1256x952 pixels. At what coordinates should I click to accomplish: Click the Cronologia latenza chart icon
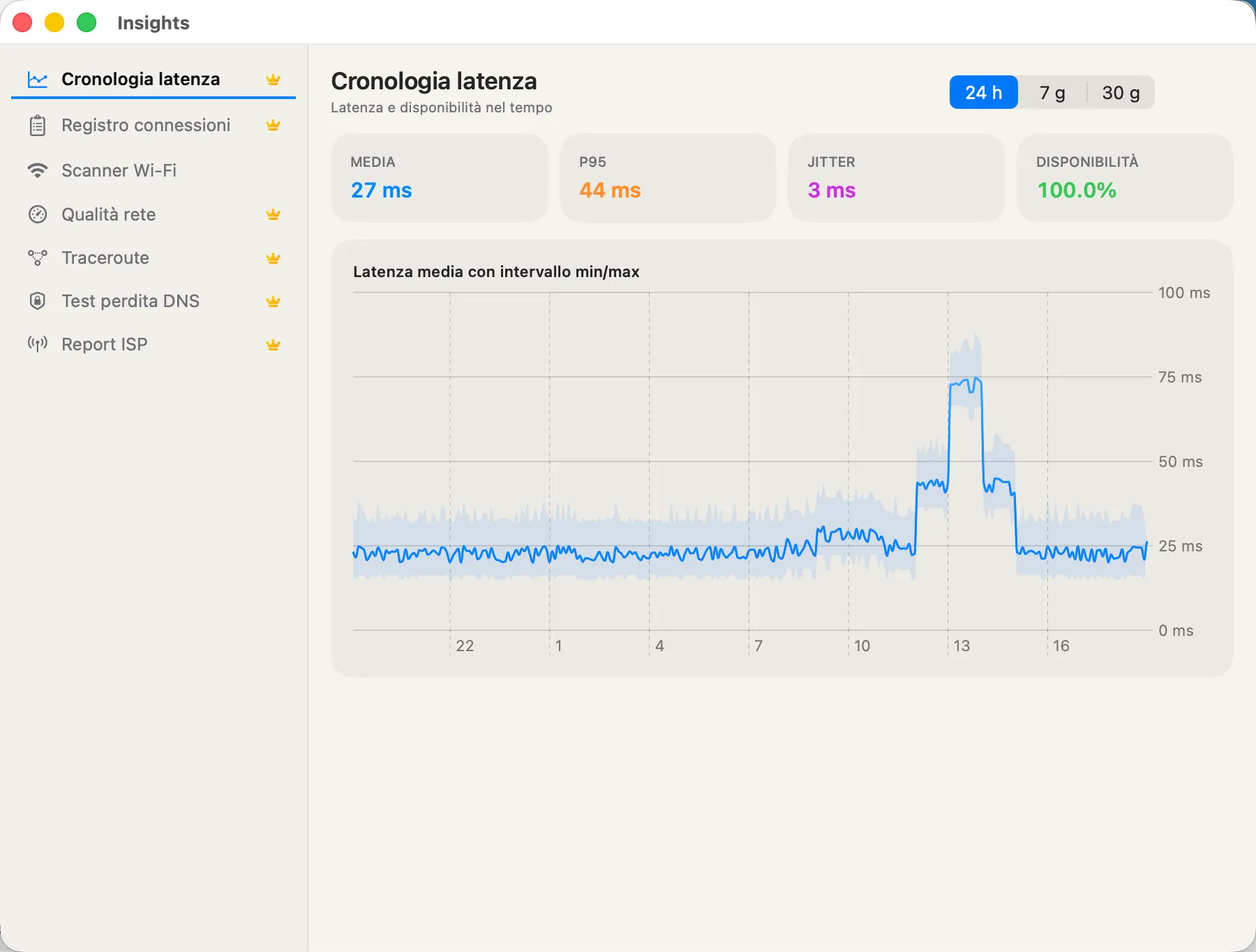pyautogui.click(x=38, y=80)
